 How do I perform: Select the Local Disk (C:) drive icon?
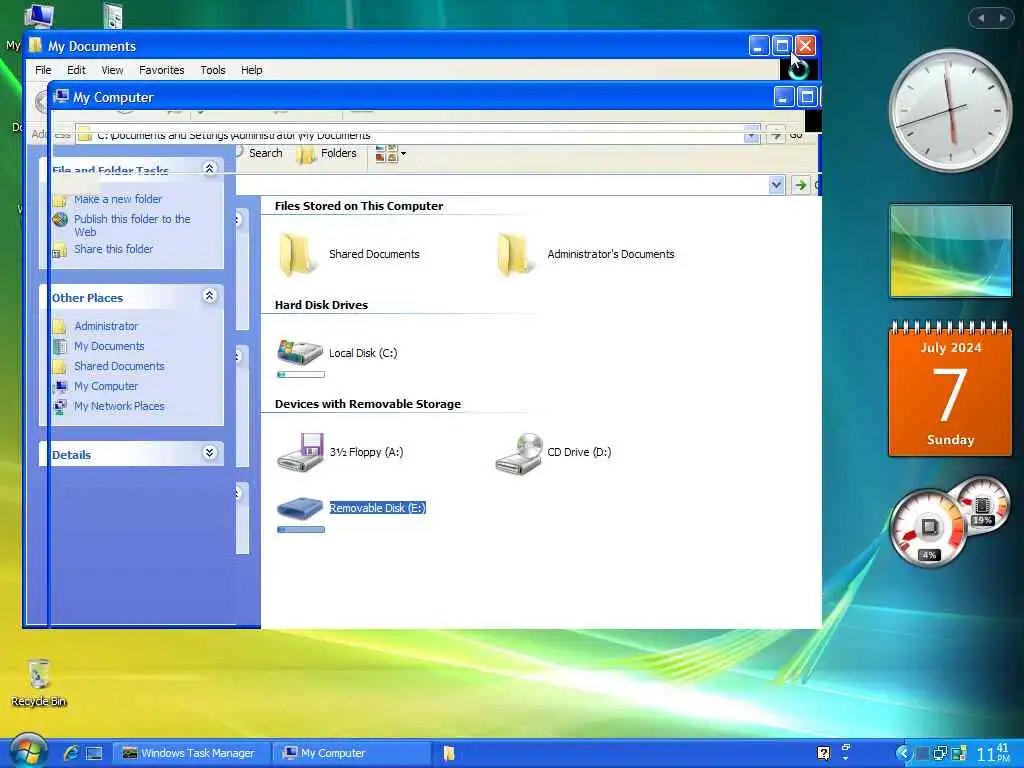300,353
